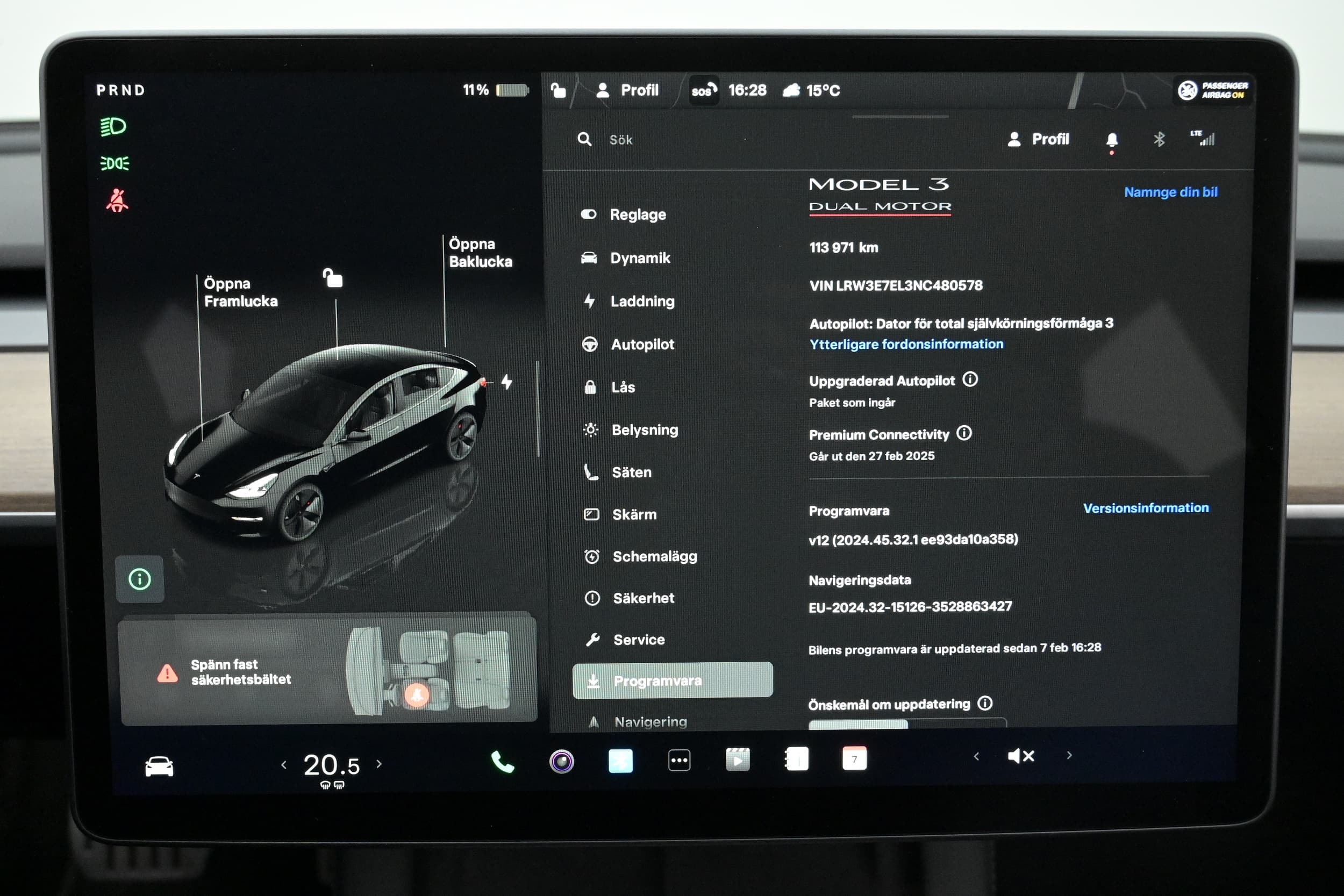Open the notifications bell icon

pyautogui.click(x=1111, y=140)
